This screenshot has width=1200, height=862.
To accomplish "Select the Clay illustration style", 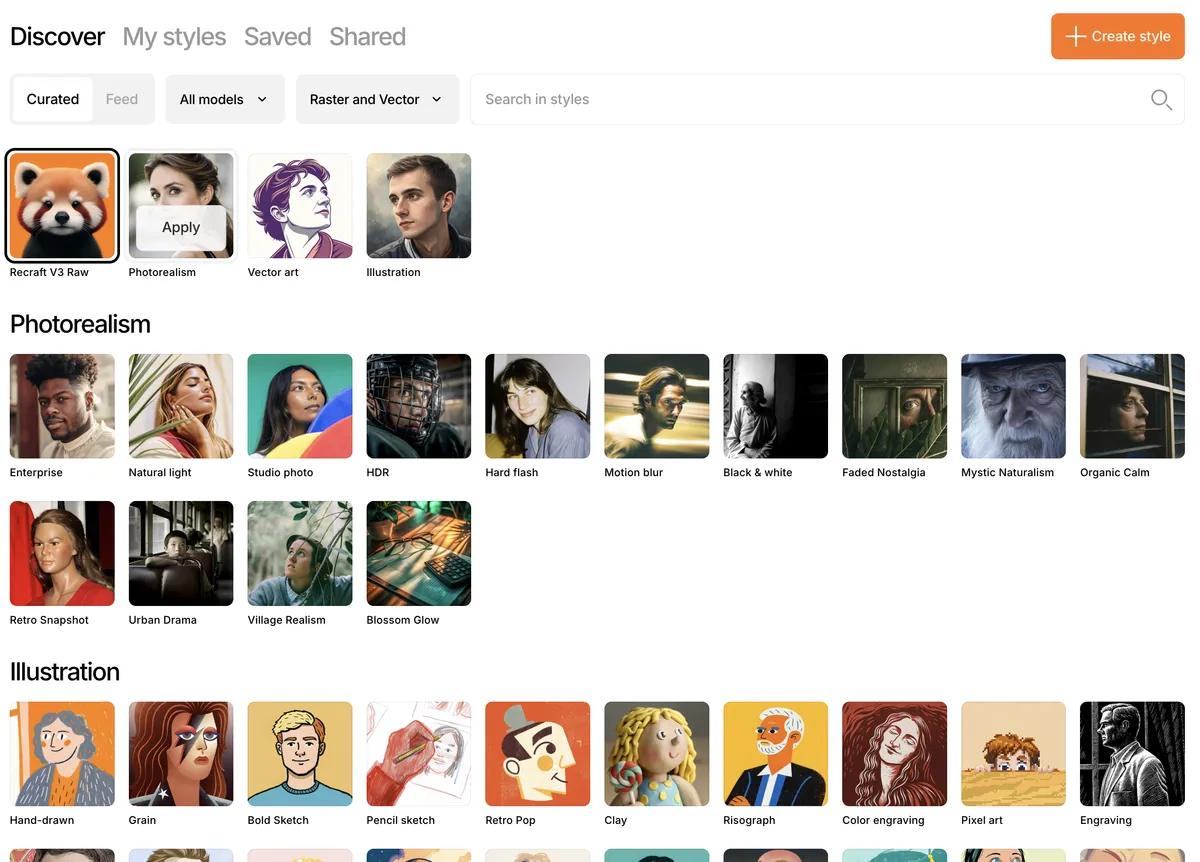I will click(x=657, y=754).
